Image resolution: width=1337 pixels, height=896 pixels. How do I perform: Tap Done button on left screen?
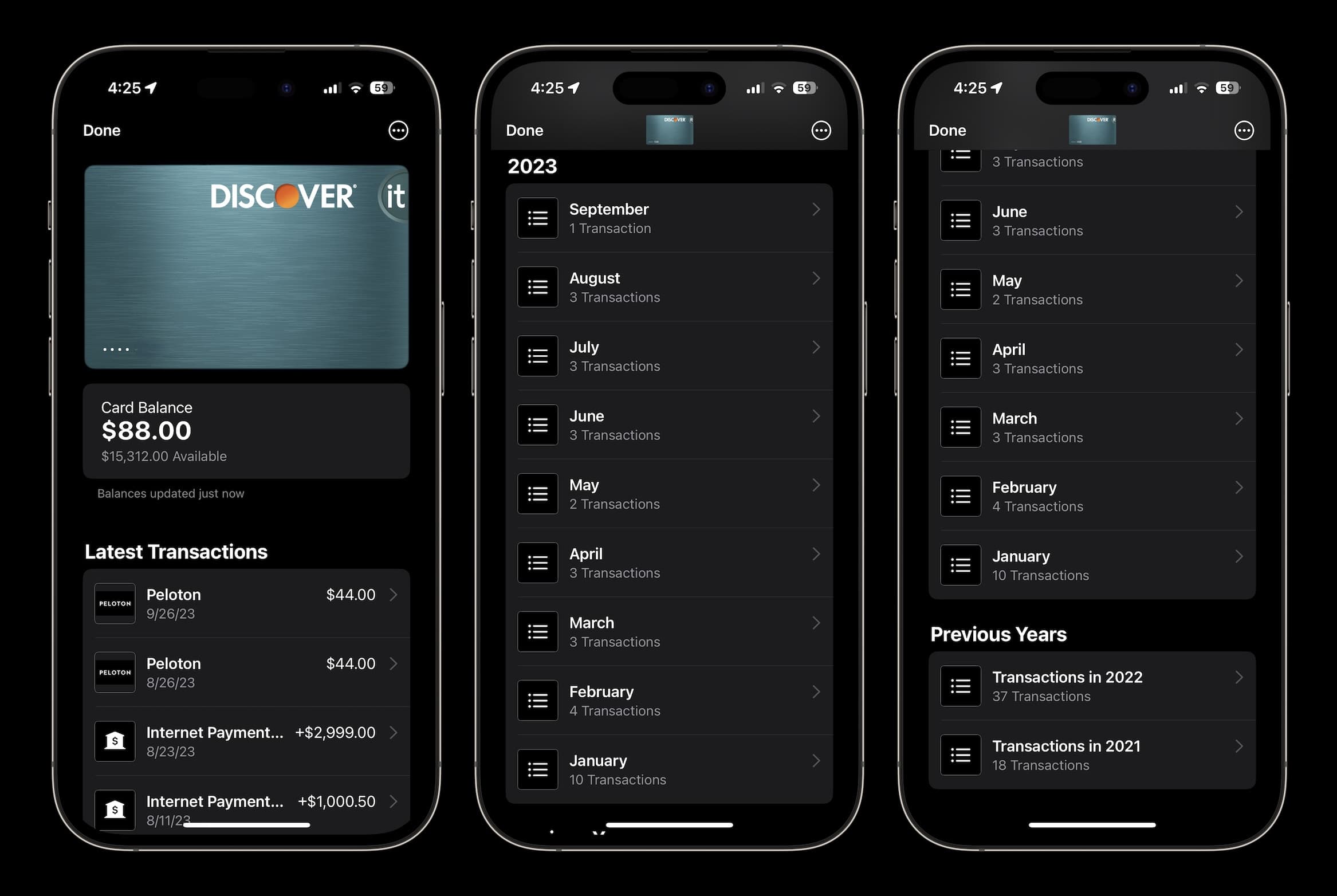tap(100, 130)
